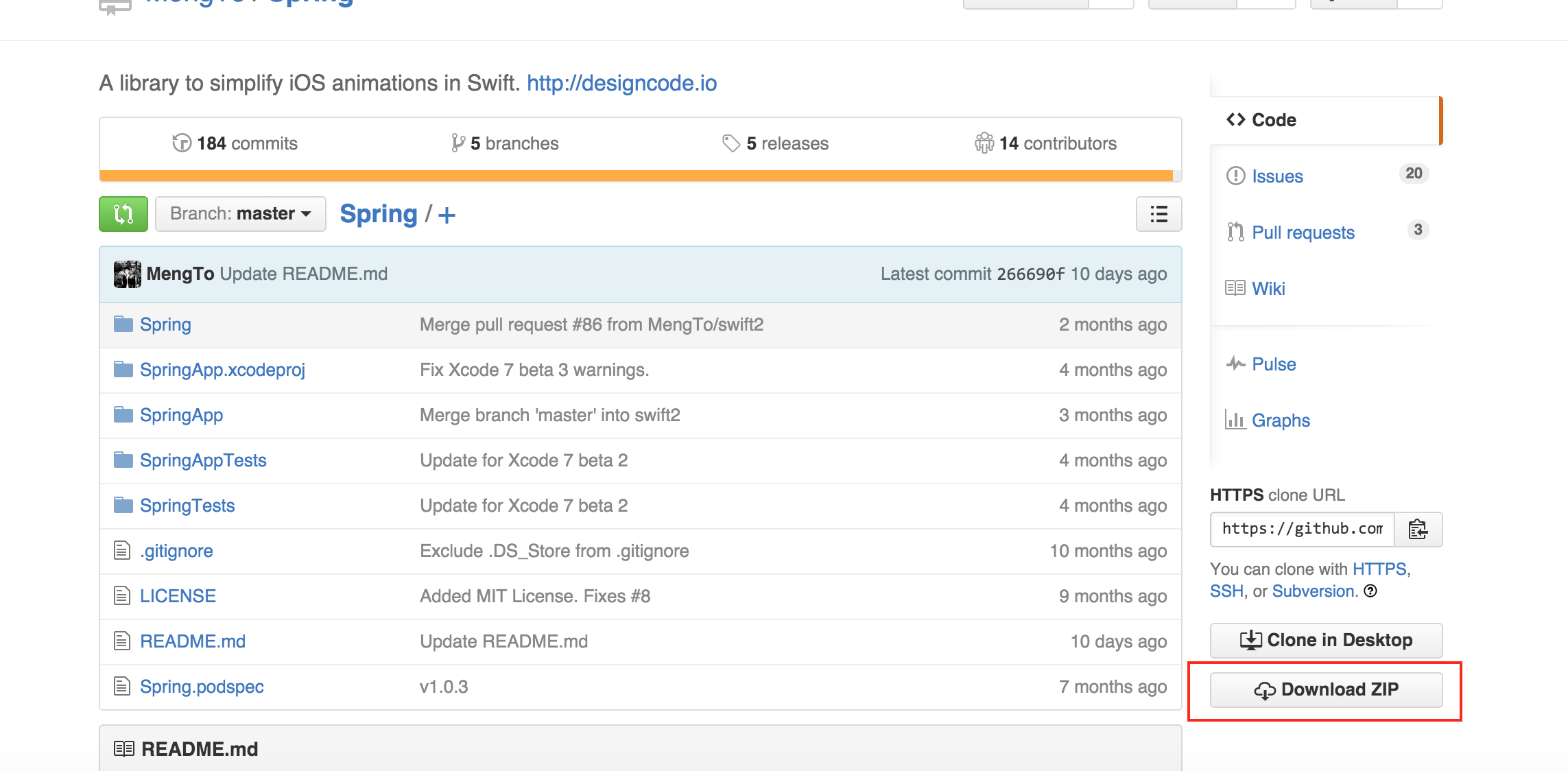Select the Code tab in sidebar

(1326, 120)
